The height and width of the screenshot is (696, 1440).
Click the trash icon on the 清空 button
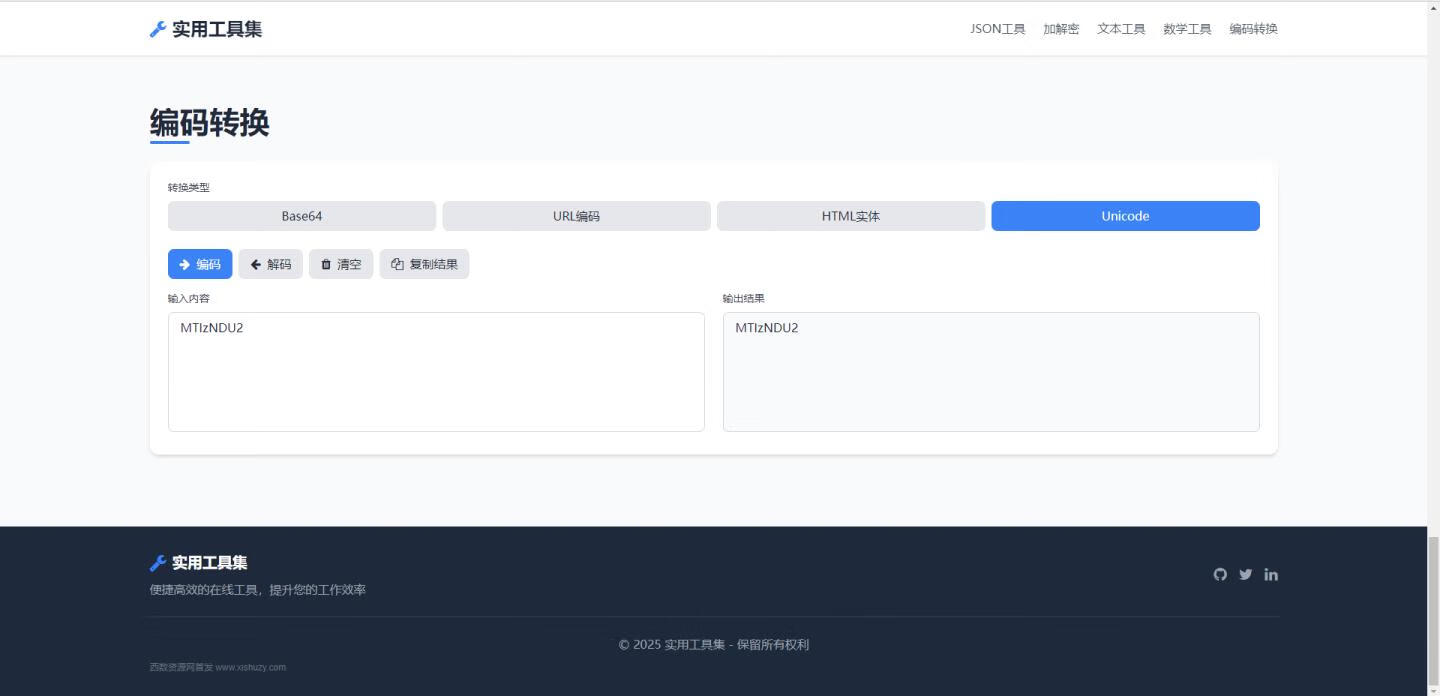pyautogui.click(x=326, y=264)
